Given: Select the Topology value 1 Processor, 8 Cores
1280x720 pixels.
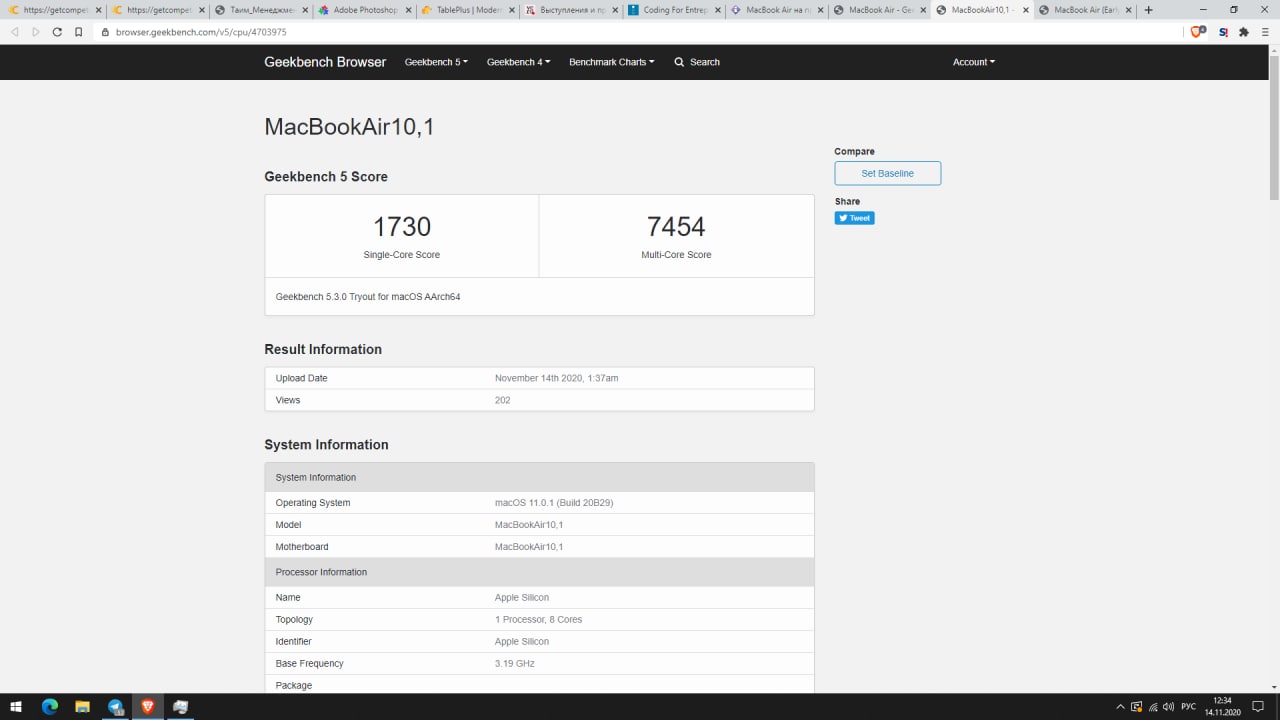Looking at the screenshot, I should coord(539,620).
